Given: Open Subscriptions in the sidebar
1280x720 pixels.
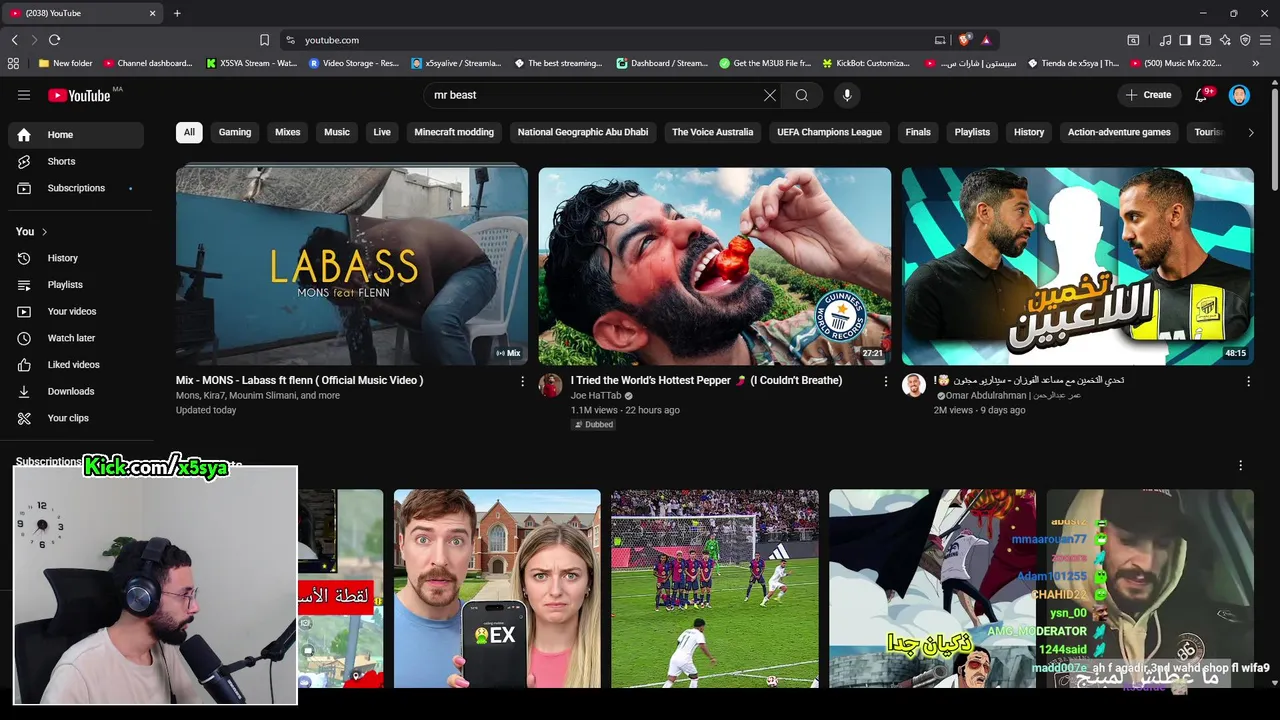Looking at the screenshot, I should tap(76, 188).
